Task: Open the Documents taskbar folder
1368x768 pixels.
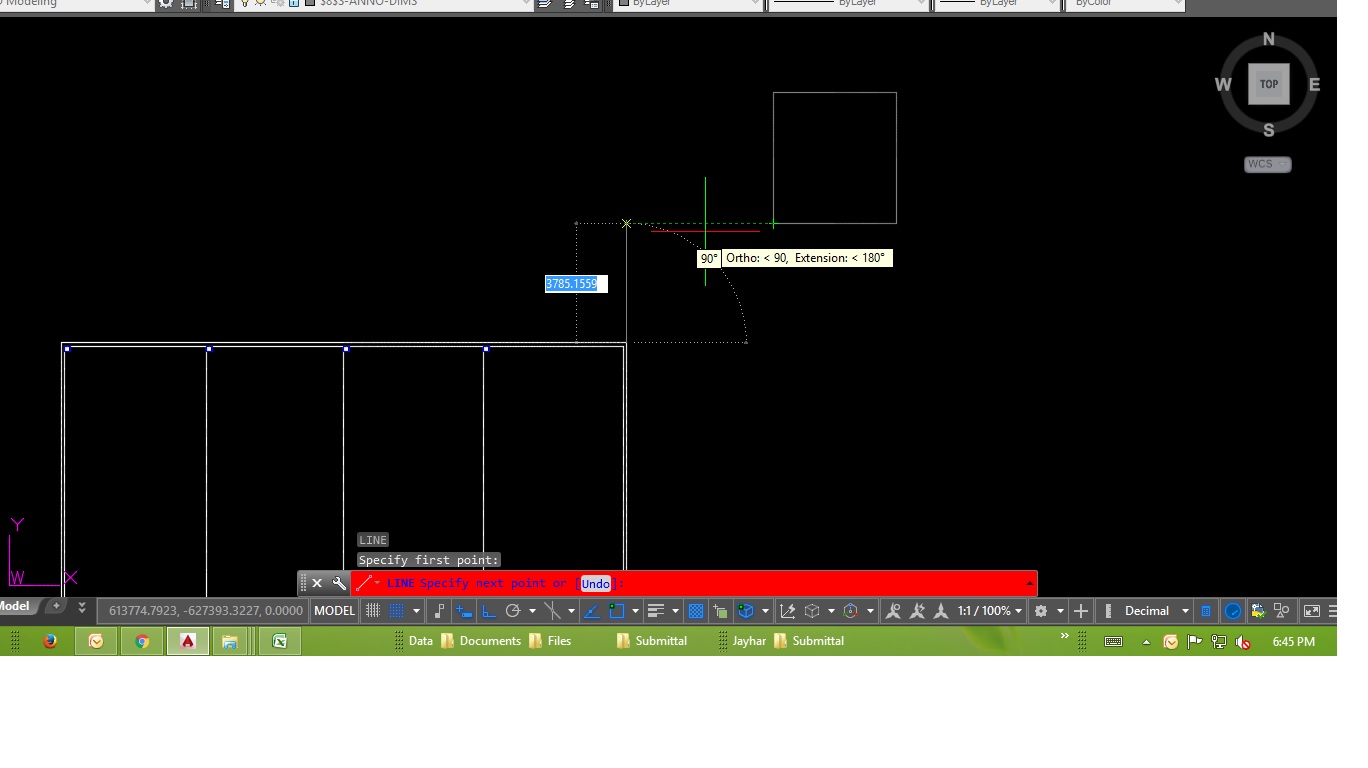Action: [481, 641]
